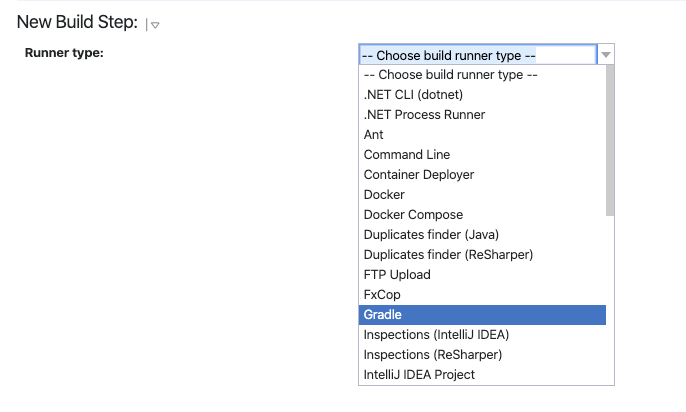Select the Command Line runner

[x=407, y=155]
